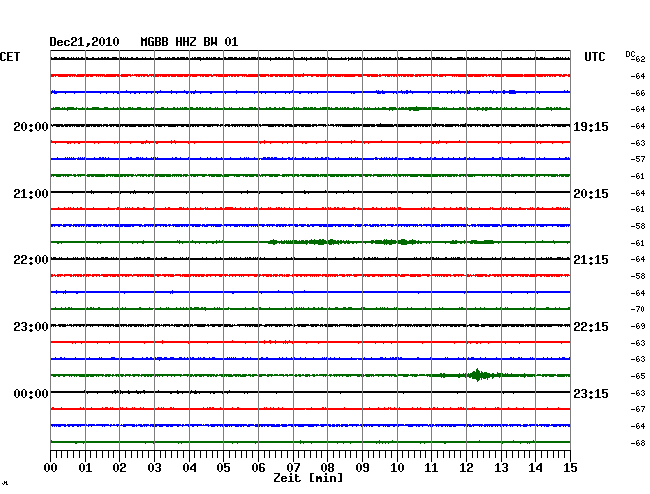The image size is (650, 494).
Task: Select the 20:00 CET time label
Action: (x=31, y=126)
